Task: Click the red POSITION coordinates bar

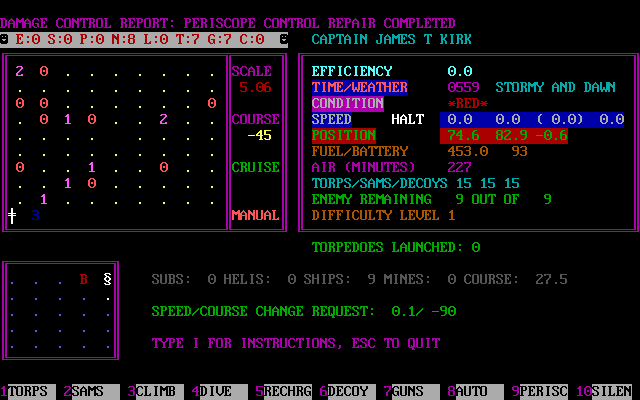Action: coord(535,135)
